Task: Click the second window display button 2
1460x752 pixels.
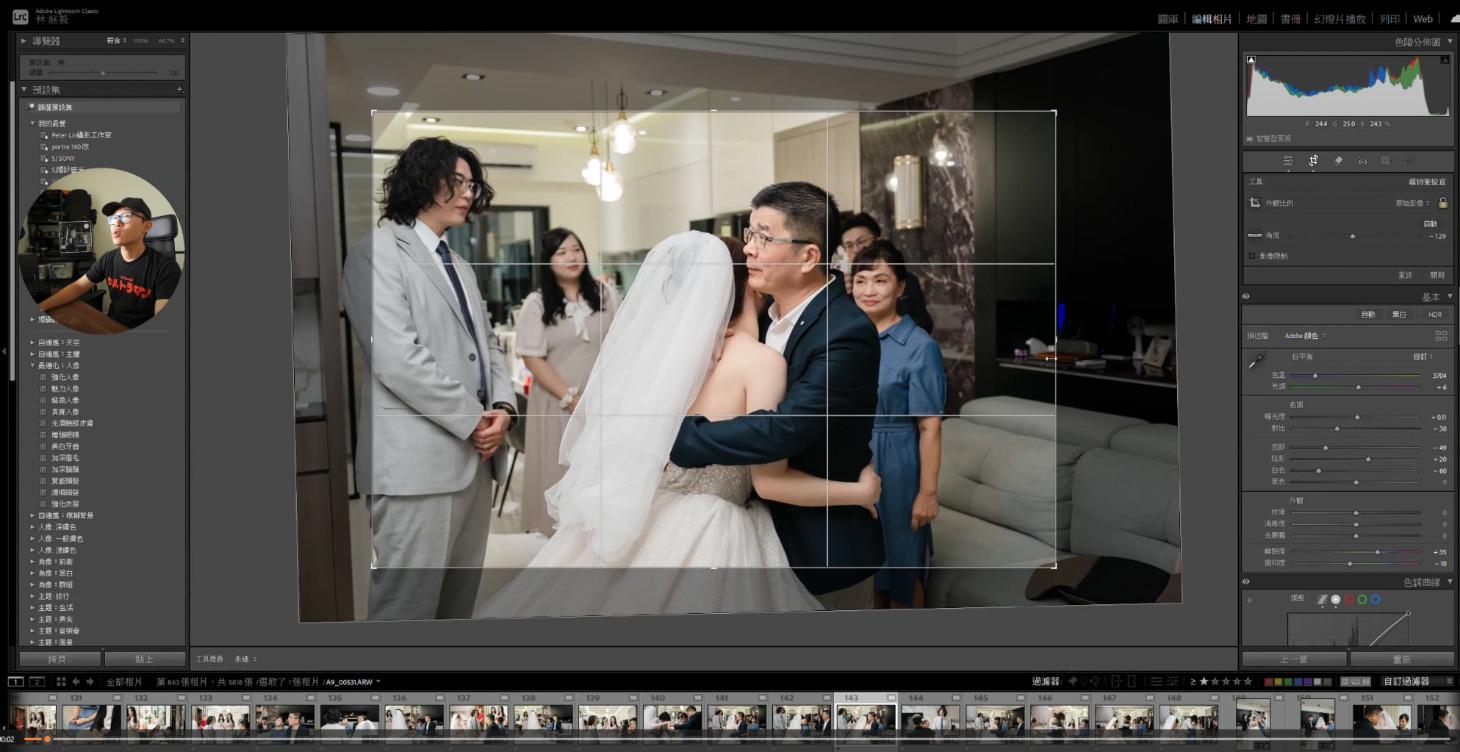Action: tap(36, 682)
